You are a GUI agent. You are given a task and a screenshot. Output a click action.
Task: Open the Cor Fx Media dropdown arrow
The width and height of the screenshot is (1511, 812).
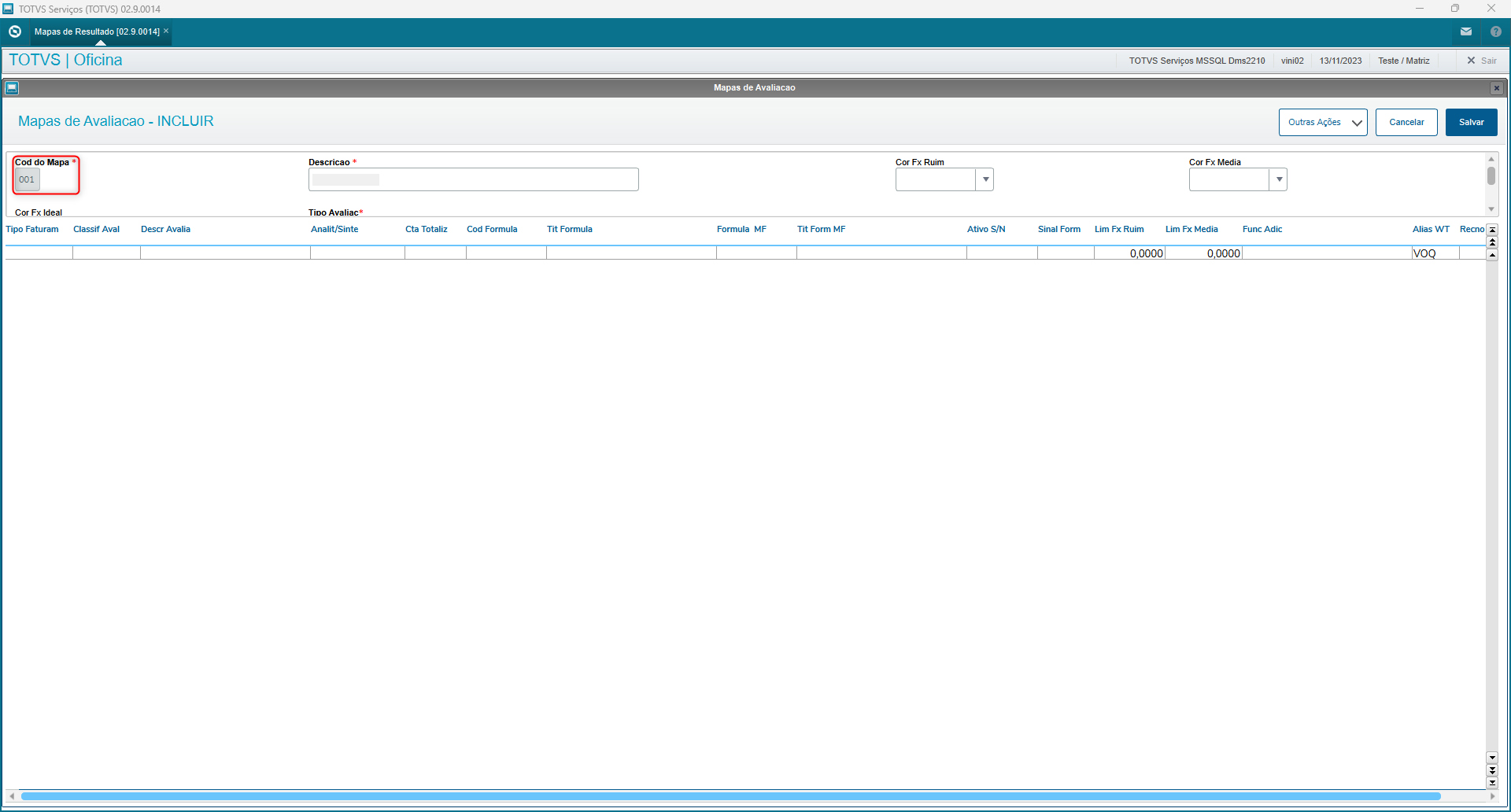(x=1279, y=179)
